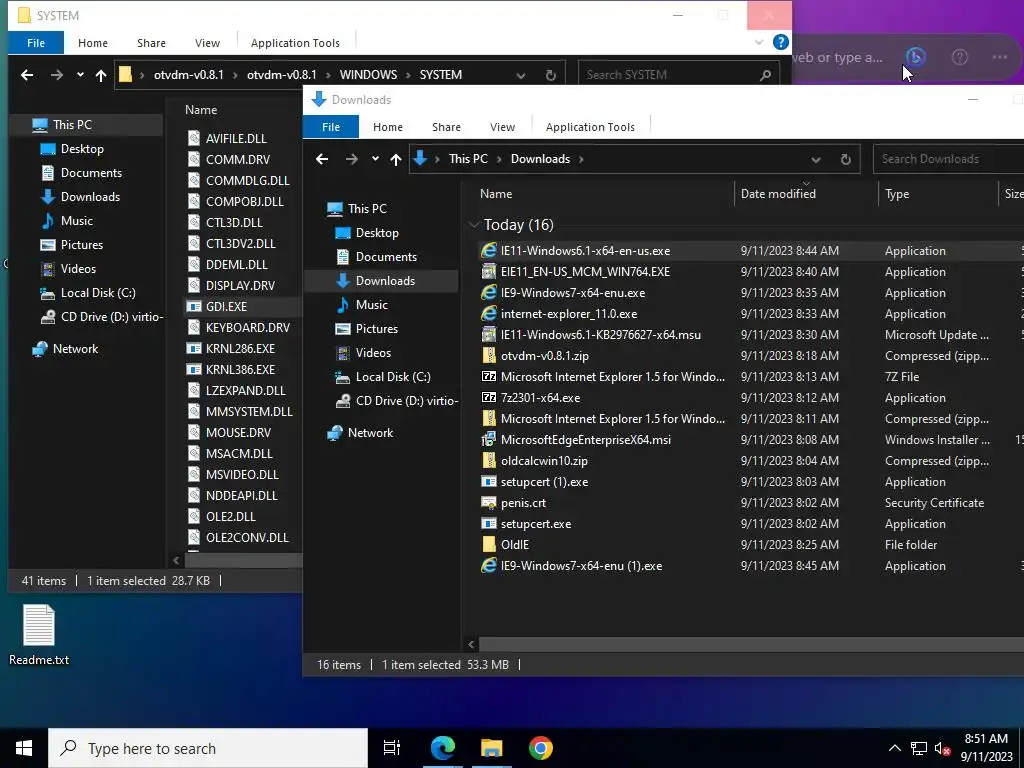Open Downloads address bar history dropdown
The height and width of the screenshot is (768, 1024).
coord(816,159)
